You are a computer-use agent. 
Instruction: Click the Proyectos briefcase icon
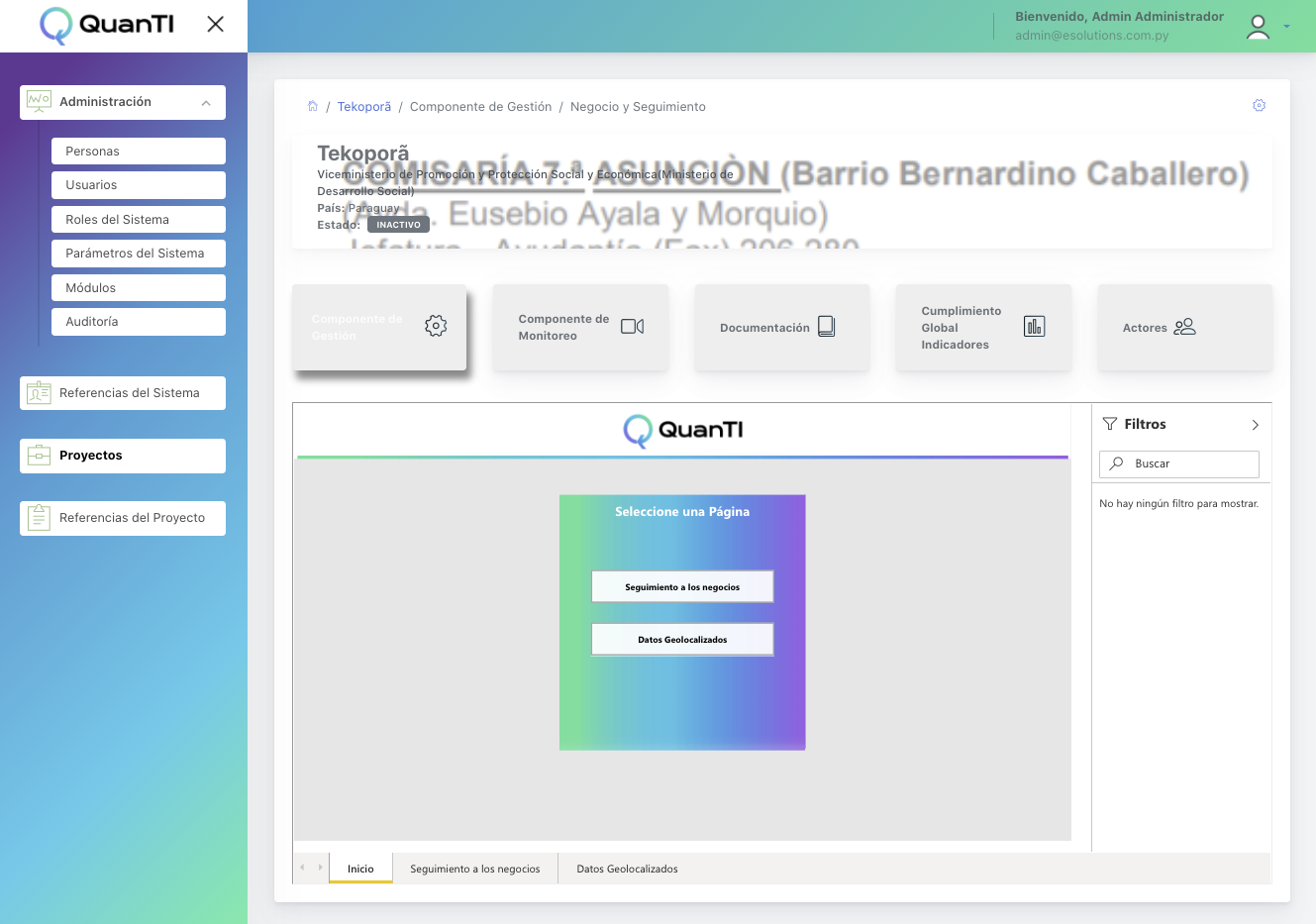click(x=40, y=456)
